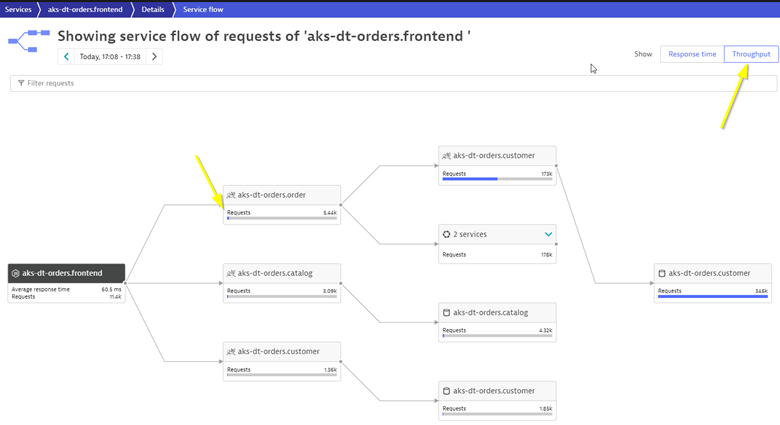The height and width of the screenshot is (425, 780).
Task: Click the filter funnel icon
Action: [21, 83]
